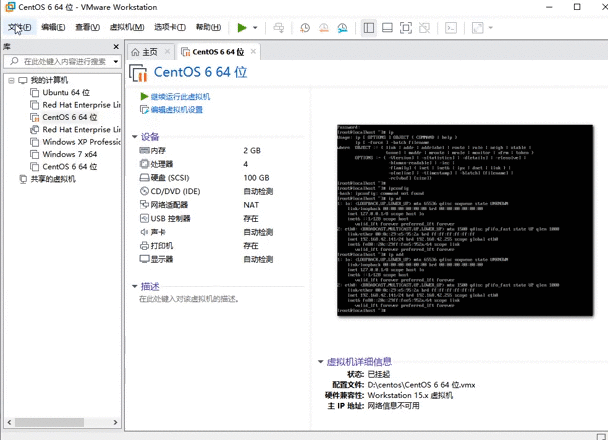Click the config path D:\centos\CentOS 6 64 位.vmx
This screenshot has width=608, height=440.
421,385
